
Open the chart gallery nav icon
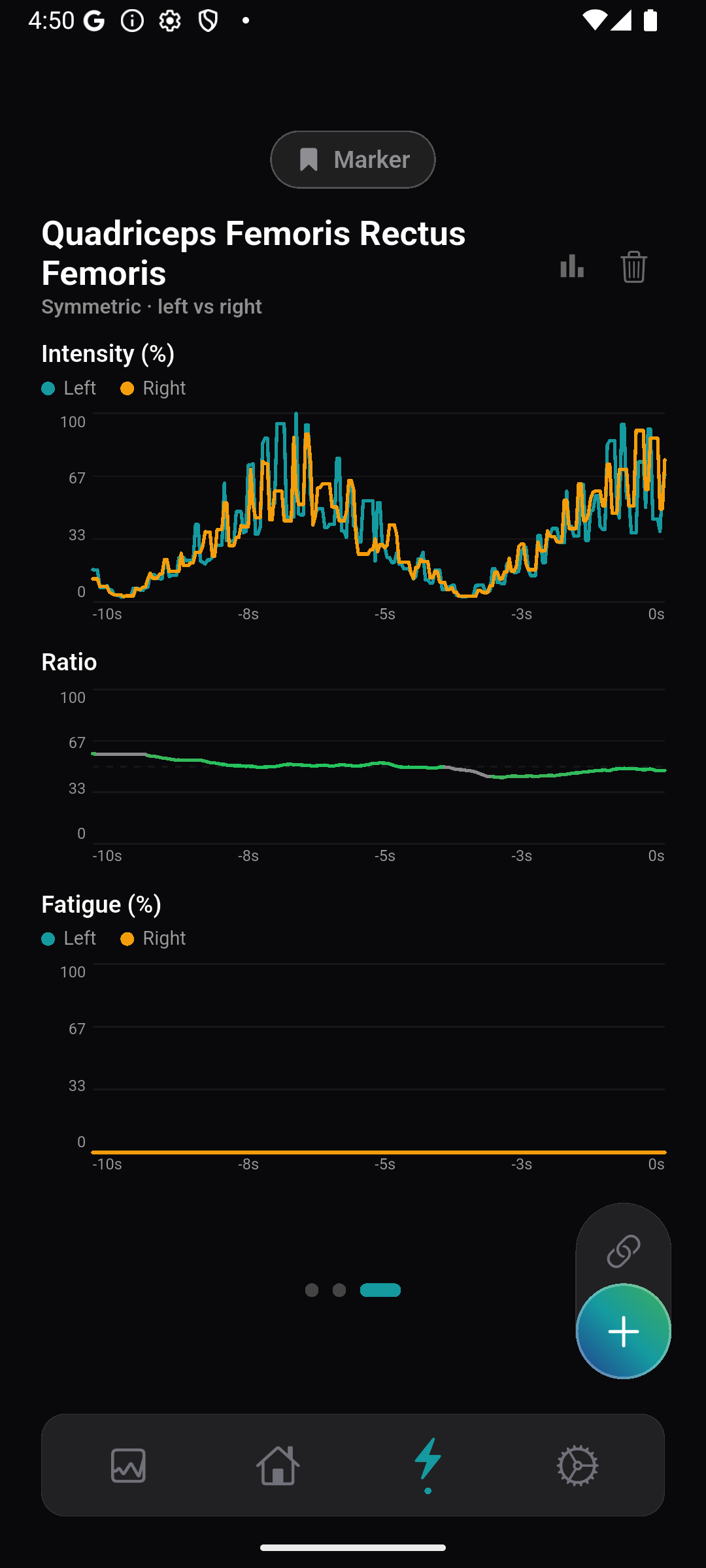[x=128, y=1465]
